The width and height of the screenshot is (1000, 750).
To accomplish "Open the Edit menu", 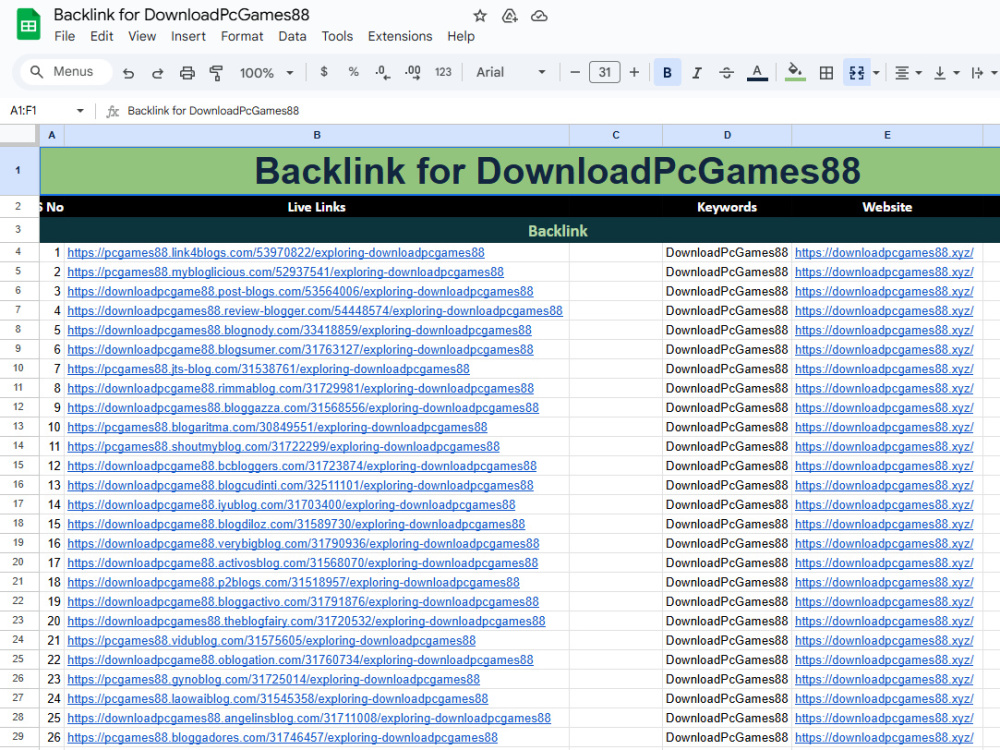I will click(x=101, y=36).
